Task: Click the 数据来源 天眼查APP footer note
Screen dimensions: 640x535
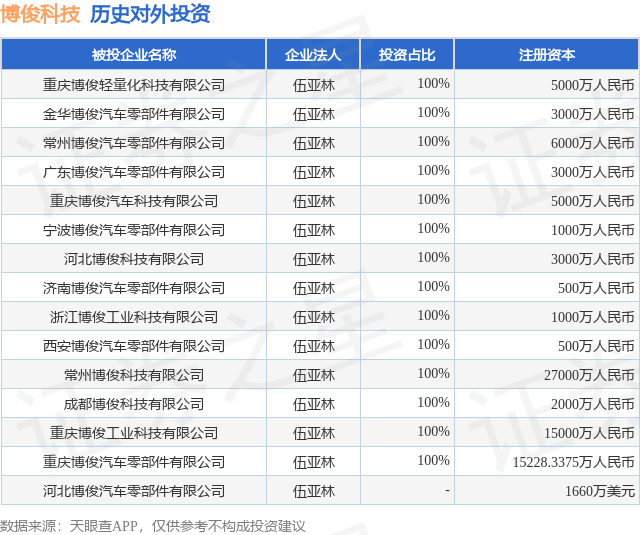Action: 153,526
